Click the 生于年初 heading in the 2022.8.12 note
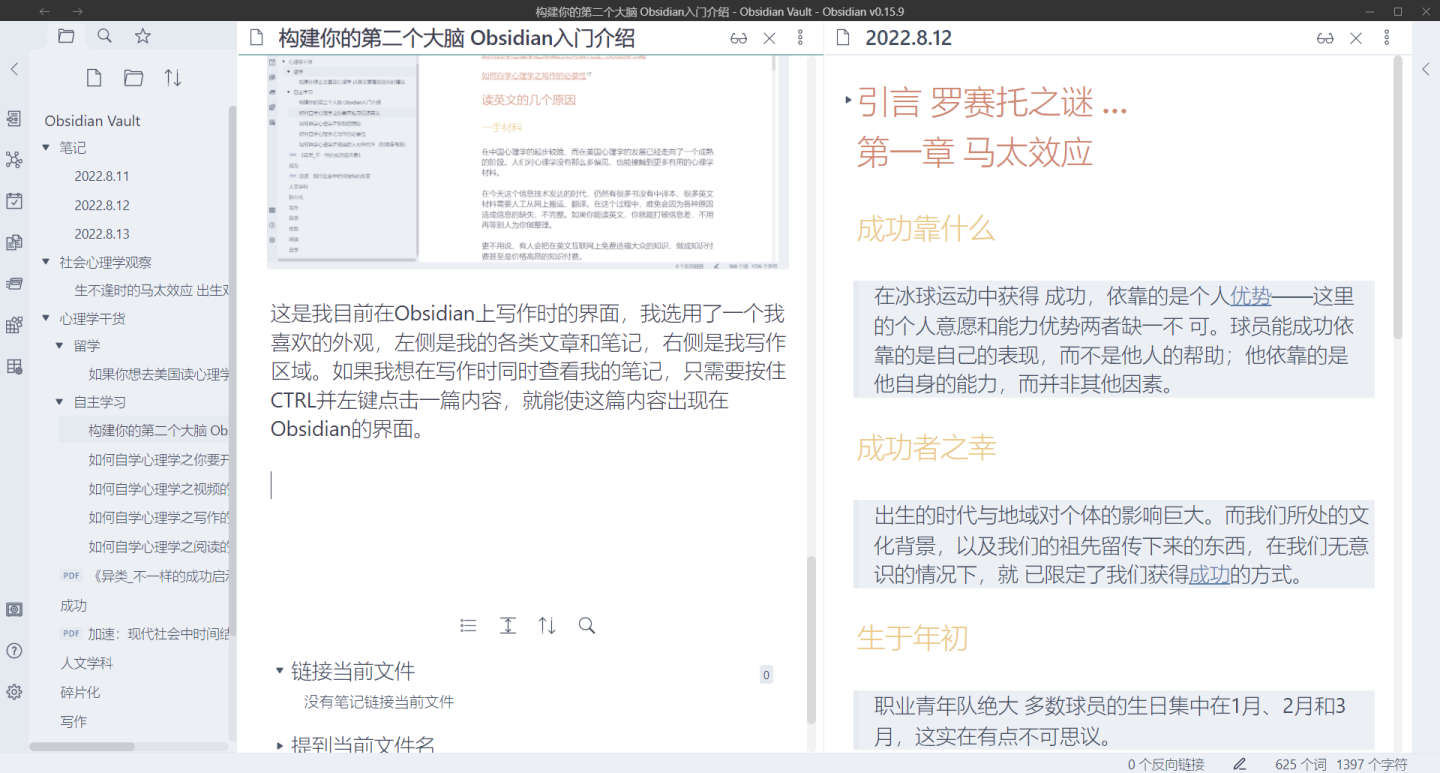 912,638
